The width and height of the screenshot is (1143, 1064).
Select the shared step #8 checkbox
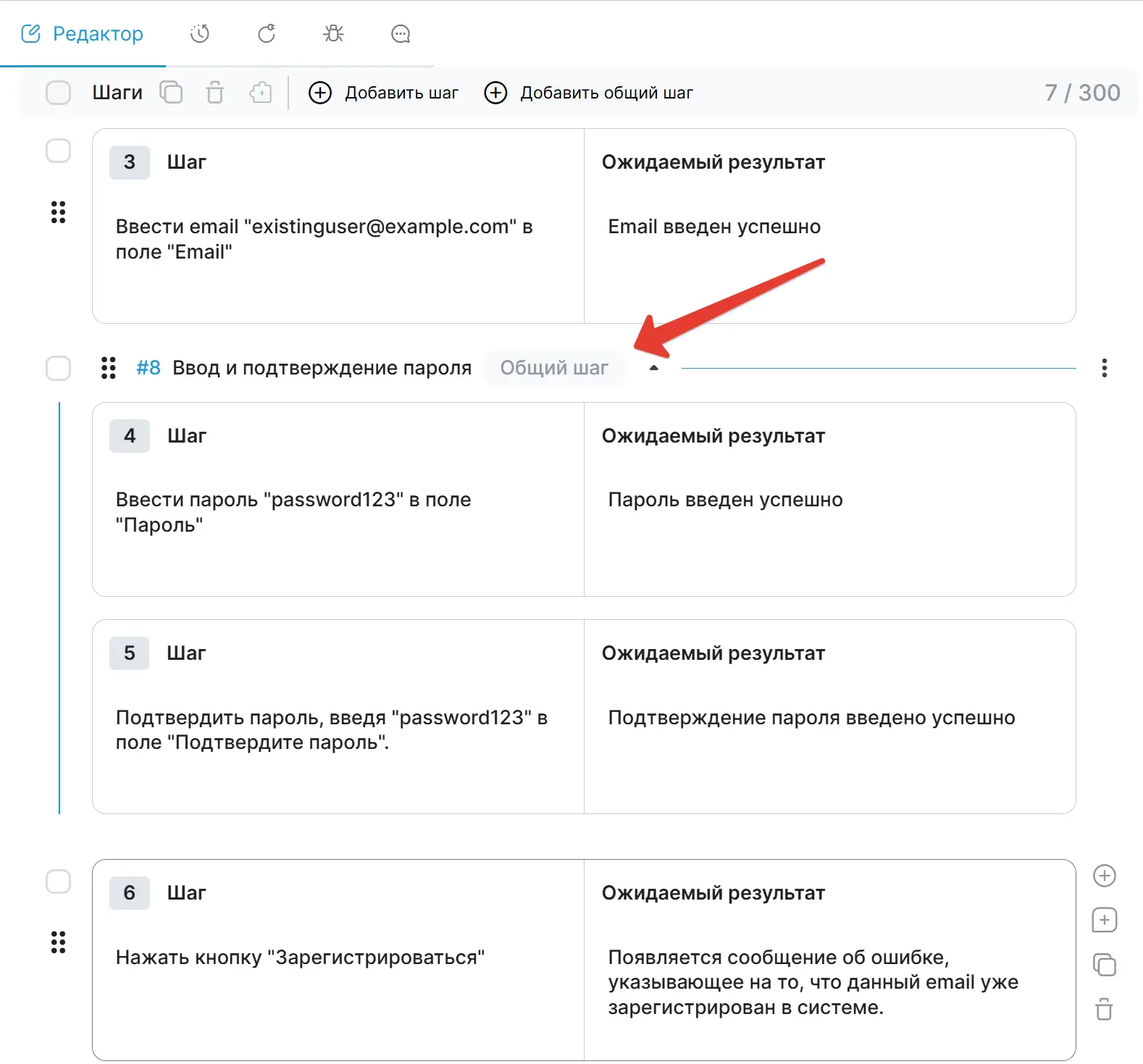pyautogui.click(x=58, y=368)
